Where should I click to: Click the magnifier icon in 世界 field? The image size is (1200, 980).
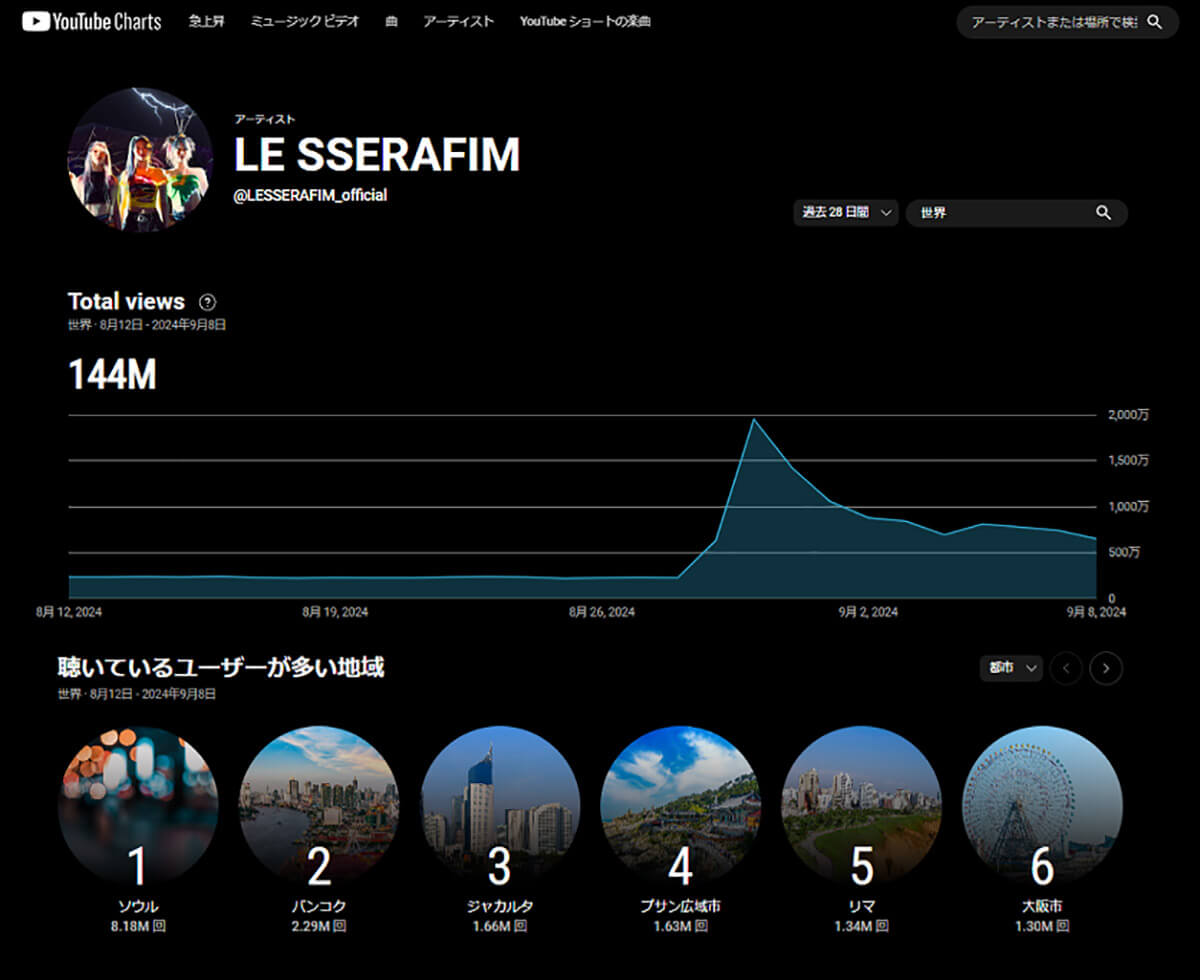tap(1103, 213)
